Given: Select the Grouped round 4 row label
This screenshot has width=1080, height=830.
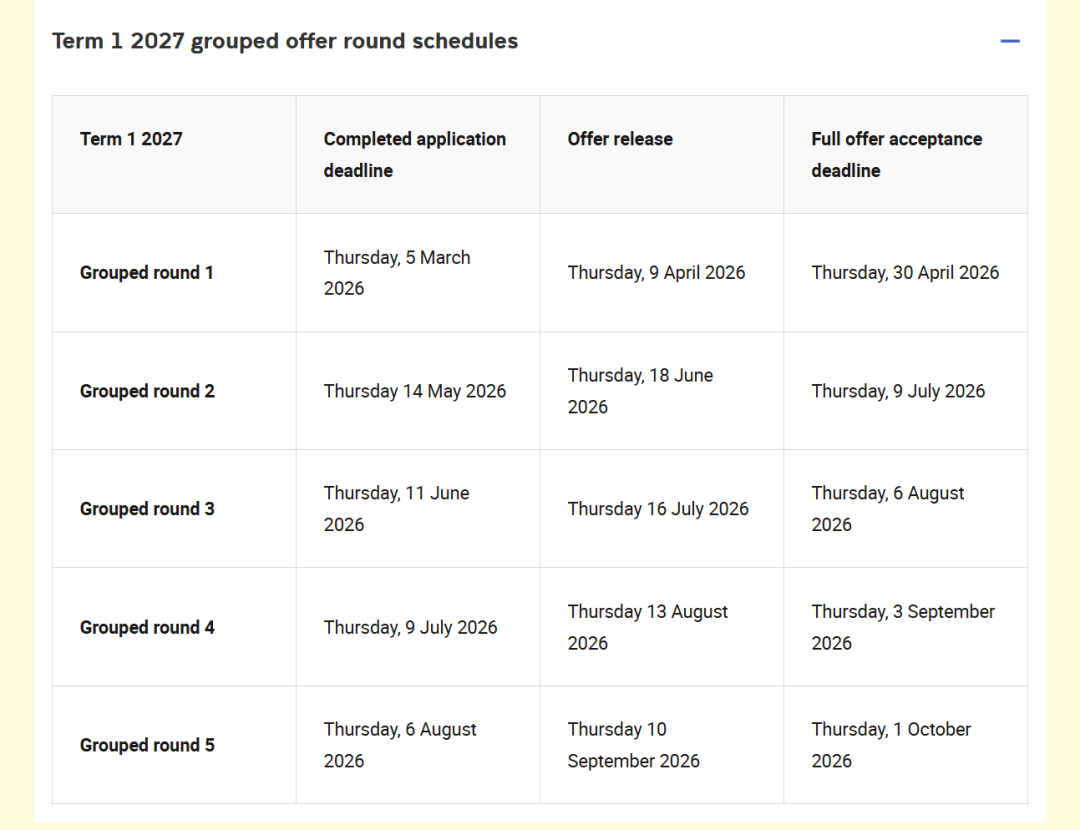Looking at the screenshot, I should (147, 627).
